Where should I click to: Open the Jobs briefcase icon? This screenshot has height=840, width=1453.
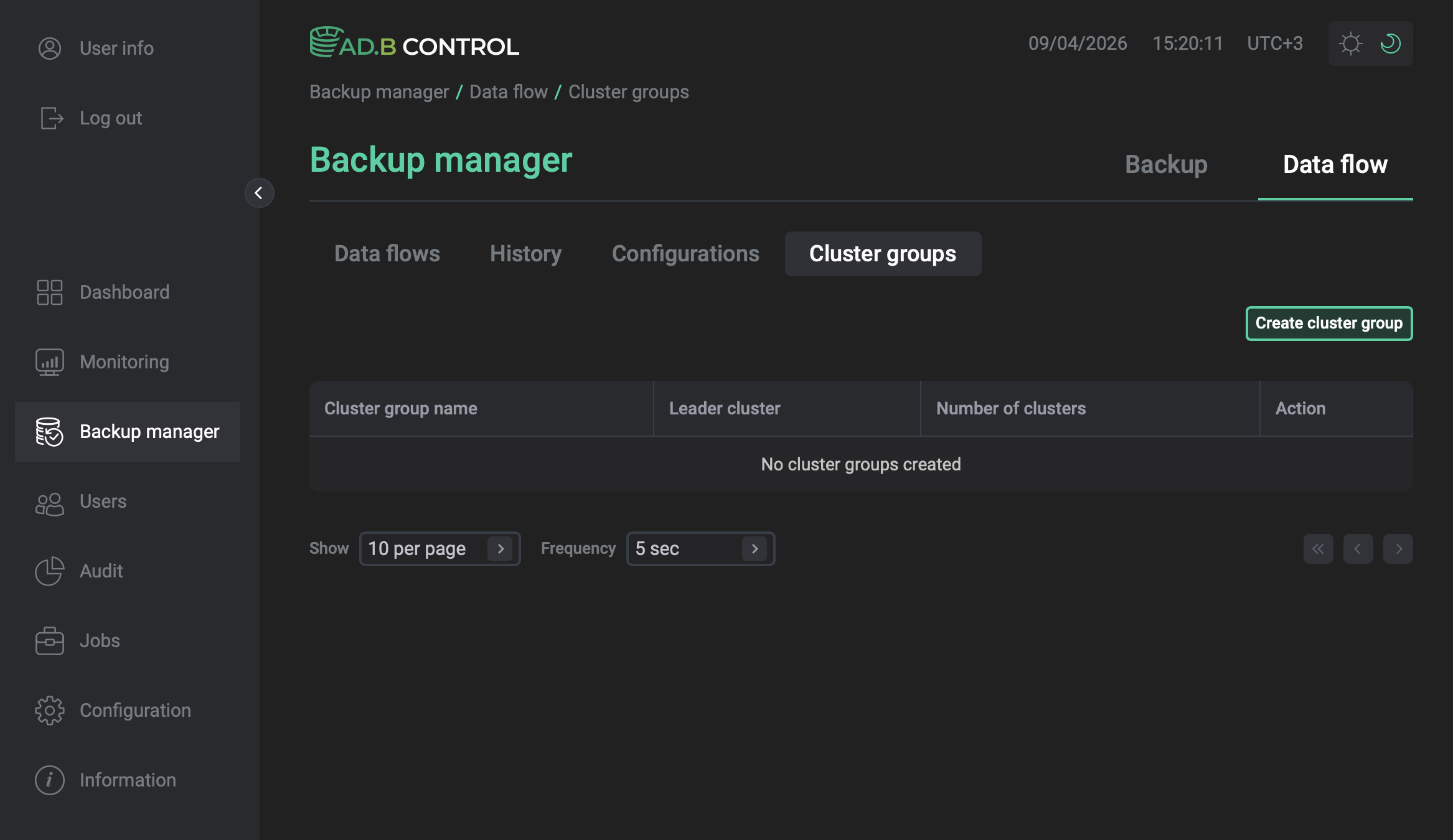click(50, 641)
